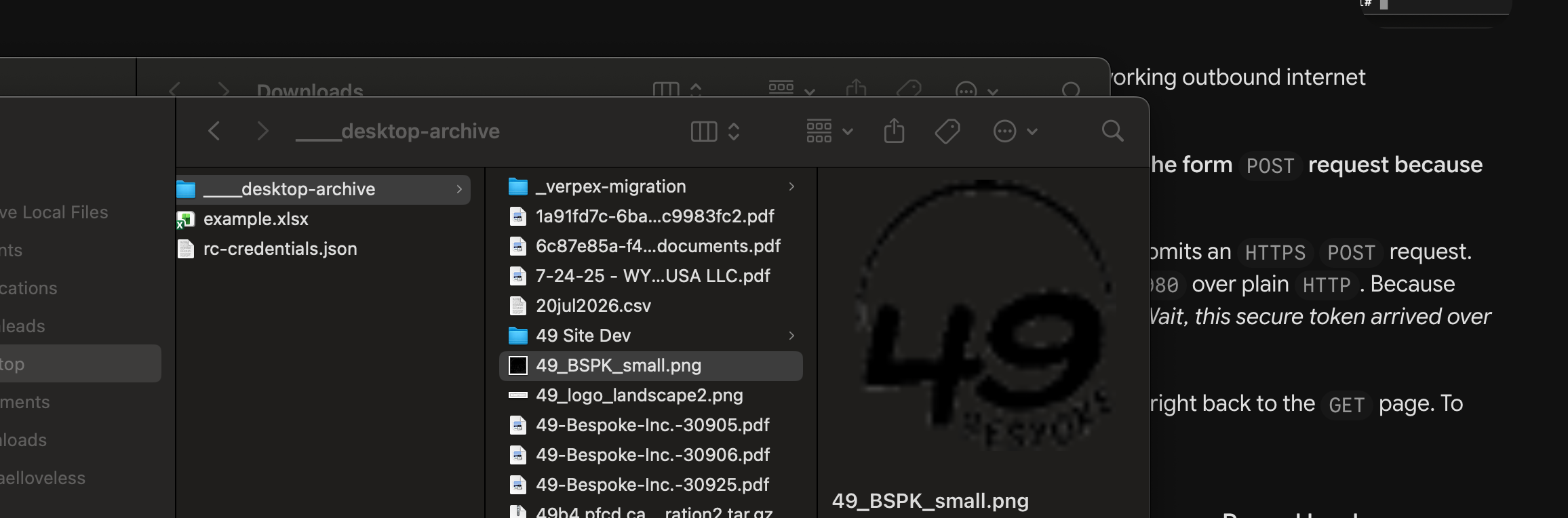Click the 49_BSPK_small.png filename under the preview
The height and width of the screenshot is (518, 1568).
tap(930, 501)
